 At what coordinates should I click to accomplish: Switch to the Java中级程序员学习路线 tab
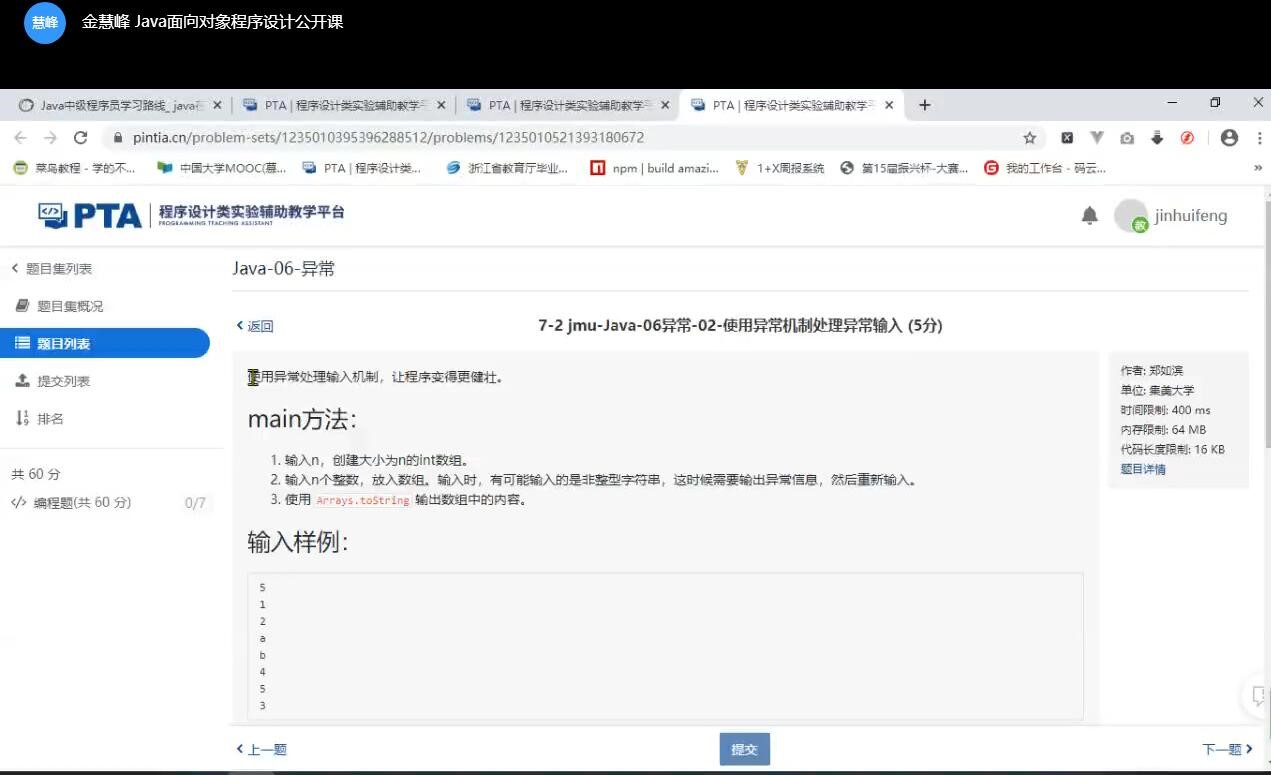117,105
